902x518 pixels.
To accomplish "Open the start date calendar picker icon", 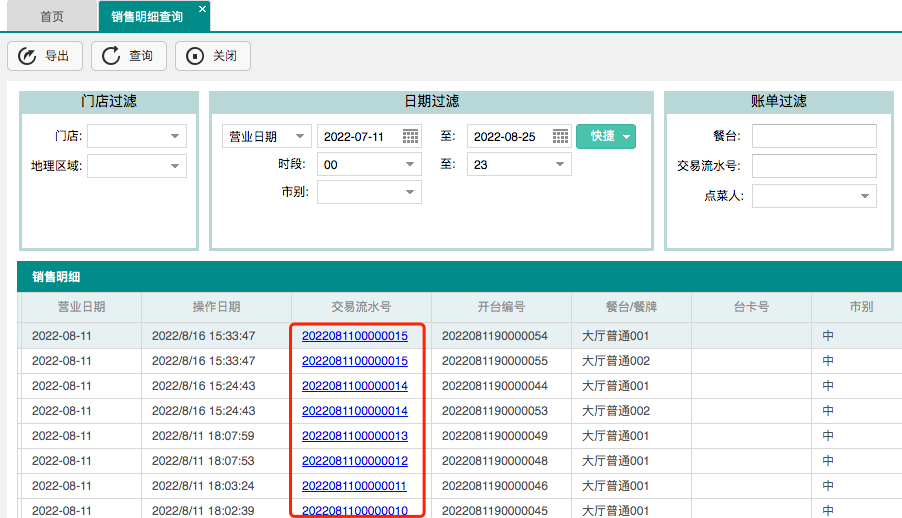I will pos(411,136).
